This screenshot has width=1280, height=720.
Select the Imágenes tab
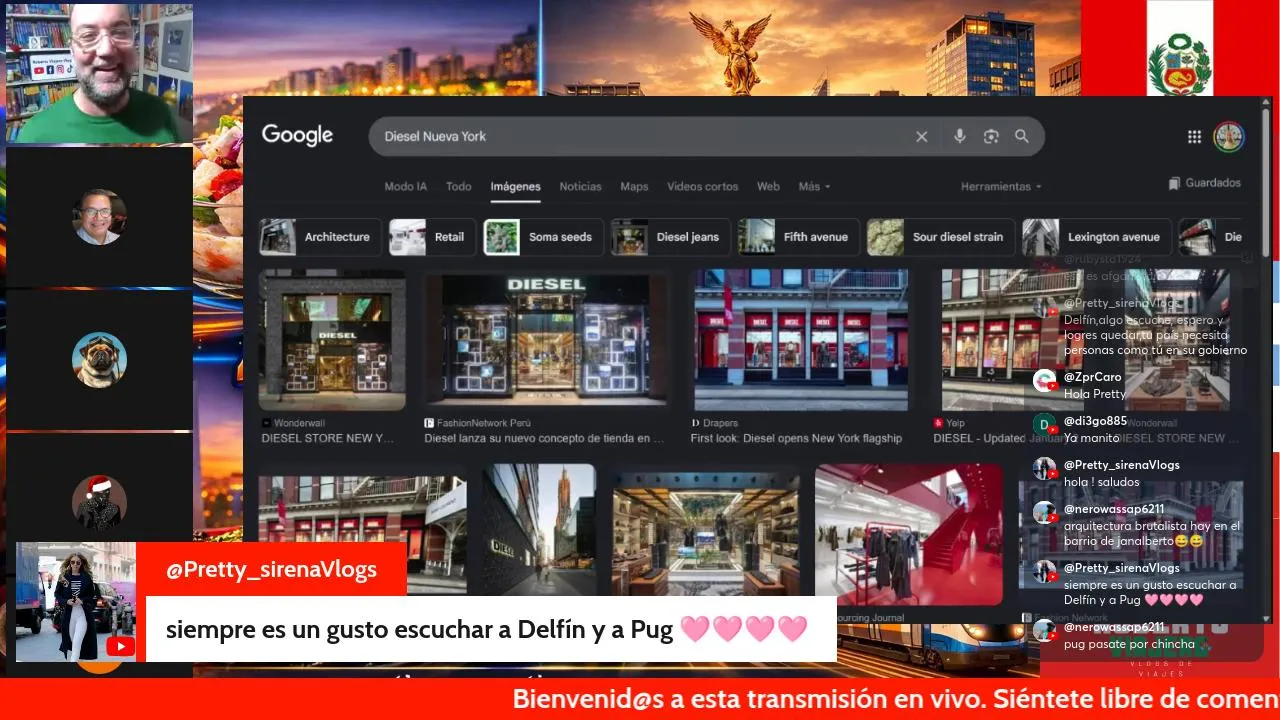point(515,186)
